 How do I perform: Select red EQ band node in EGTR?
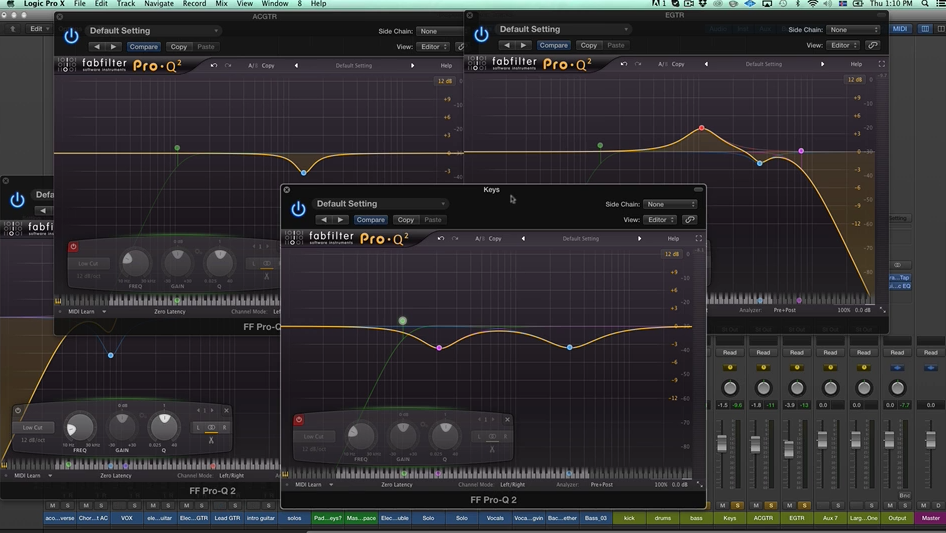pos(702,128)
